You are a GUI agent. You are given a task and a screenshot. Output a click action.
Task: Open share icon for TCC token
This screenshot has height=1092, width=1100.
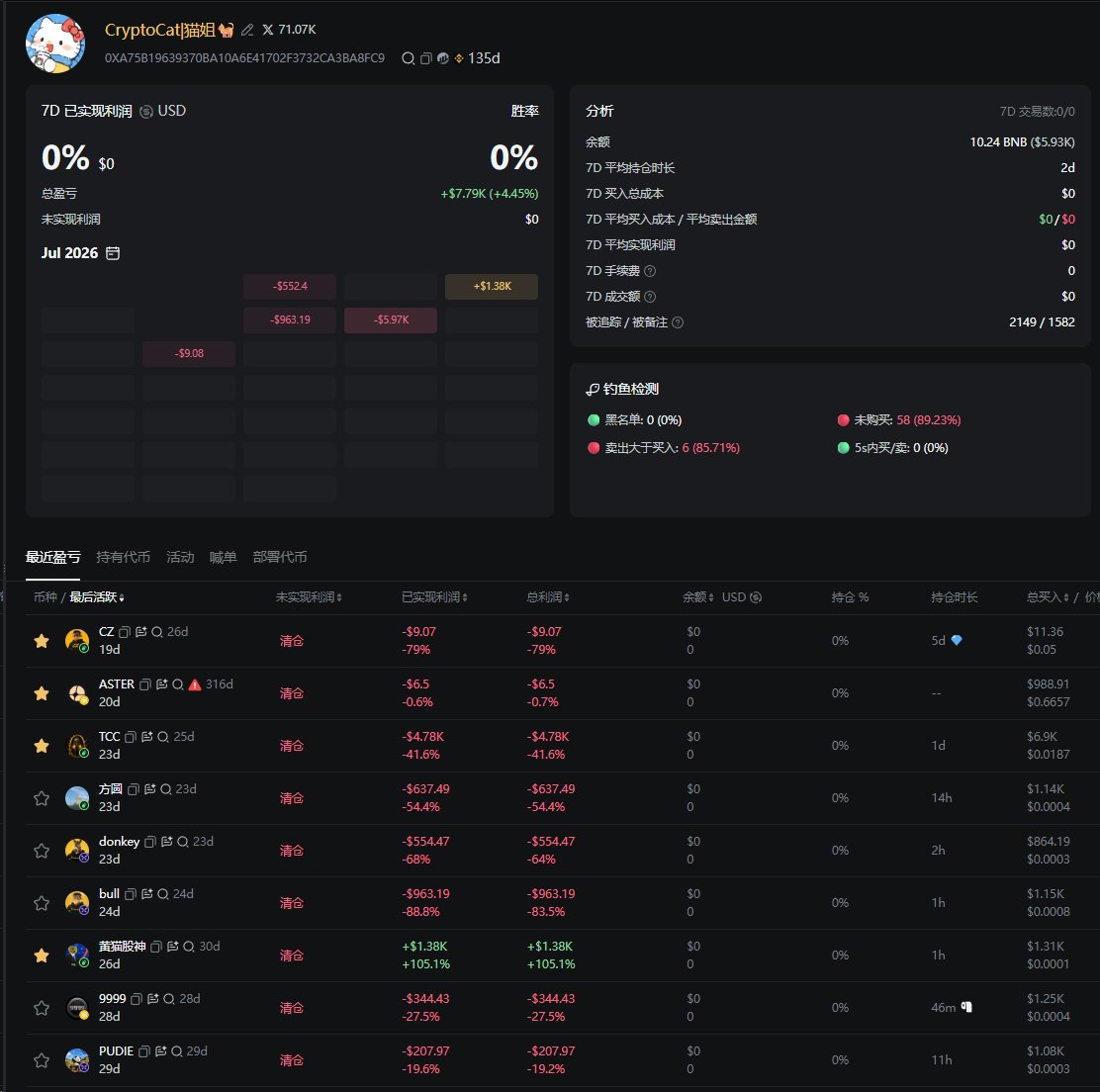coord(147,737)
